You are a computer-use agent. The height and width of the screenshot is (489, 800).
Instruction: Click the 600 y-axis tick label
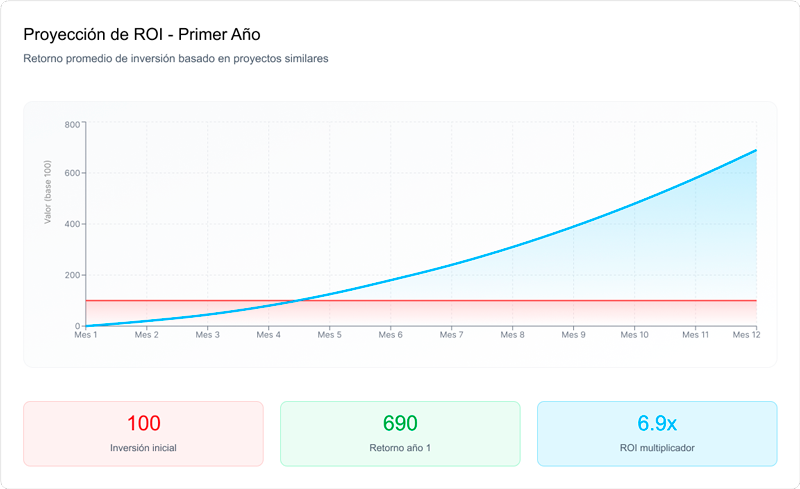[x=72, y=174]
